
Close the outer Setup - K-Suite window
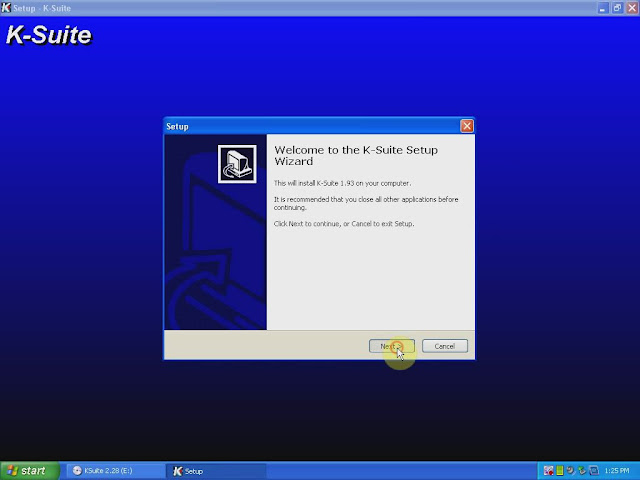632,8
